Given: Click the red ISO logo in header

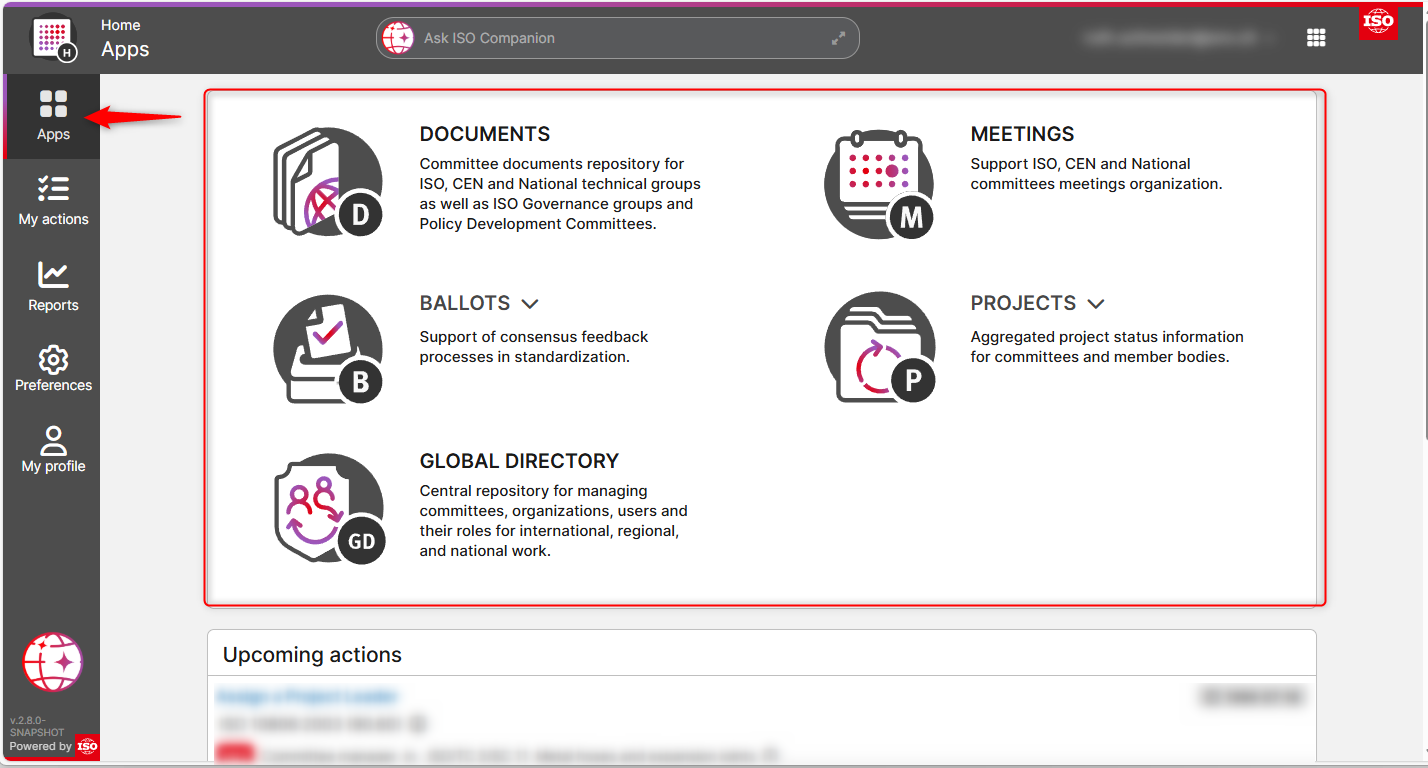Looking at the screenshot, I should [x=1378, y=21].
